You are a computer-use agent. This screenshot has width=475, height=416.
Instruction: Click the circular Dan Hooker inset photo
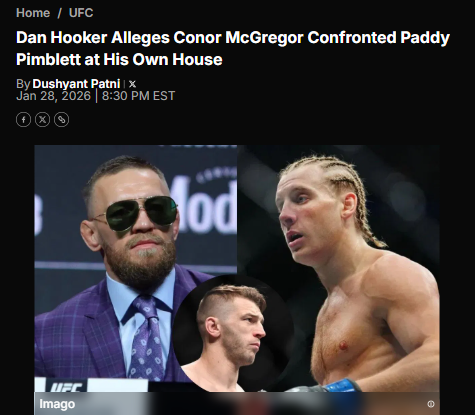tap(233, 333)
